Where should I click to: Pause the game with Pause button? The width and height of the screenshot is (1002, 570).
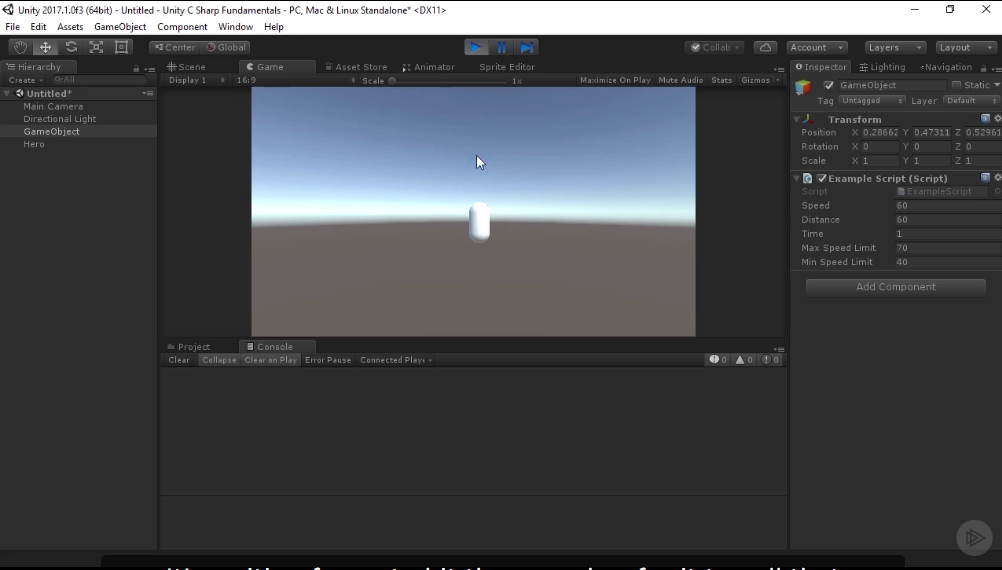502,47
